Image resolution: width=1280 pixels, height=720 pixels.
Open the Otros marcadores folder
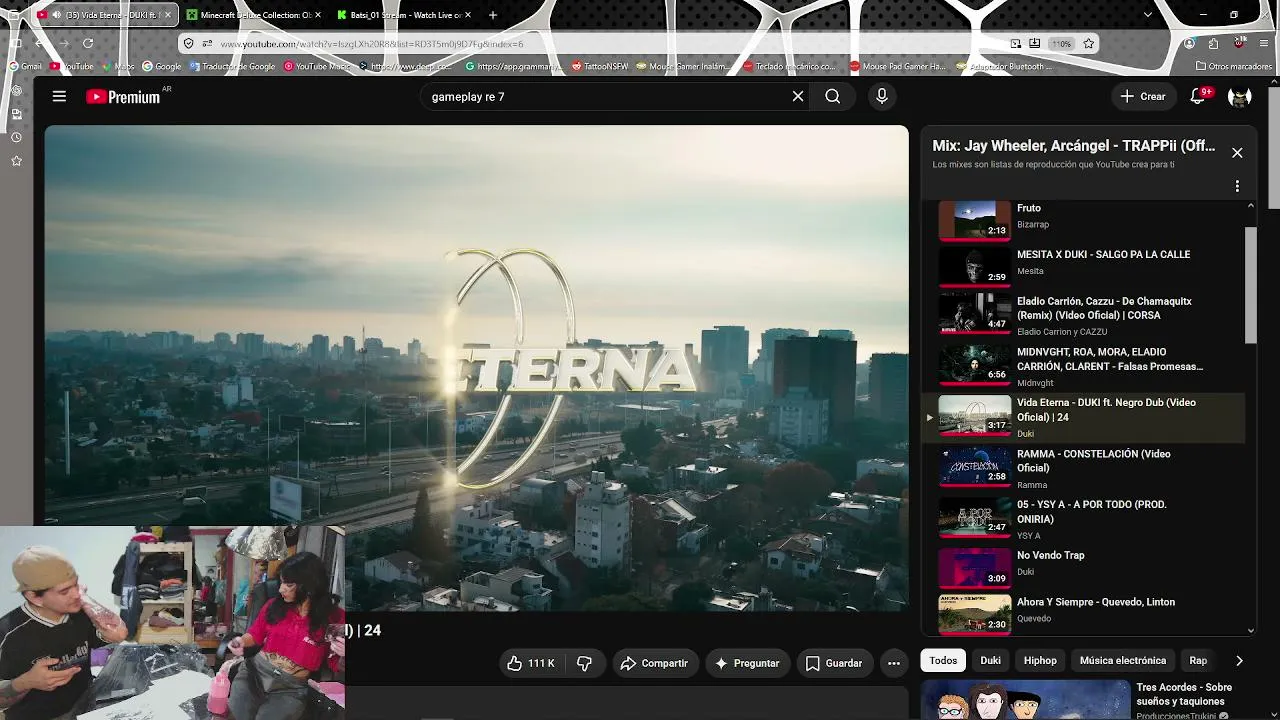[x=1233, y=67]
